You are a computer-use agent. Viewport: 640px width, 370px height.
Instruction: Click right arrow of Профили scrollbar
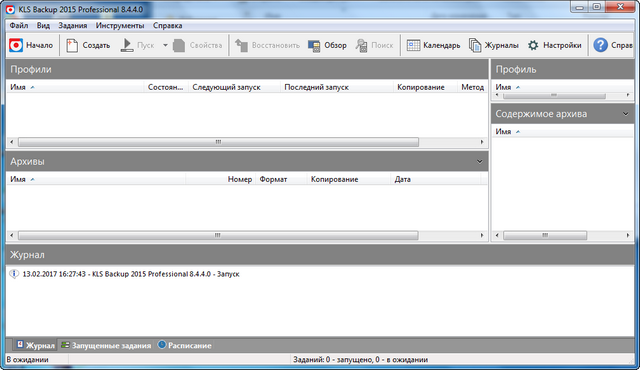(x=482, y=142)
